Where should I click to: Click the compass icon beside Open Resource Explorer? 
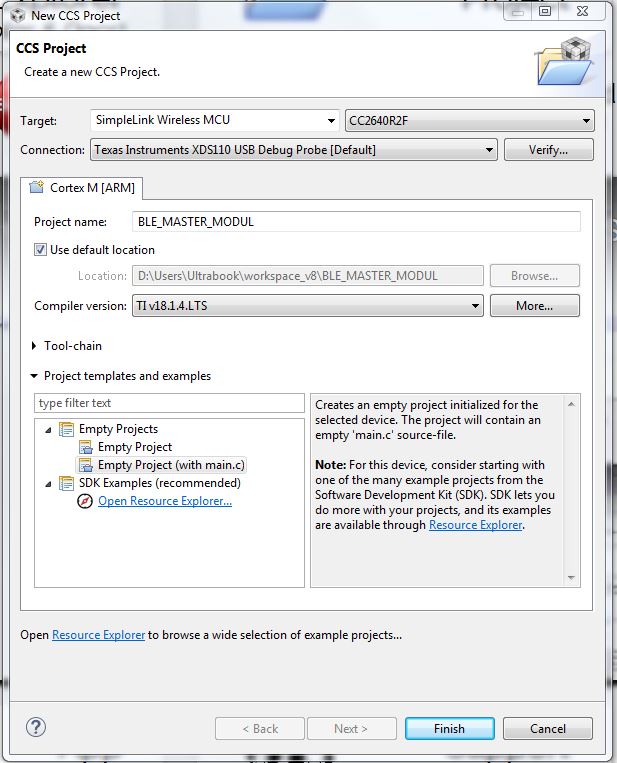(x=85, y=501)
